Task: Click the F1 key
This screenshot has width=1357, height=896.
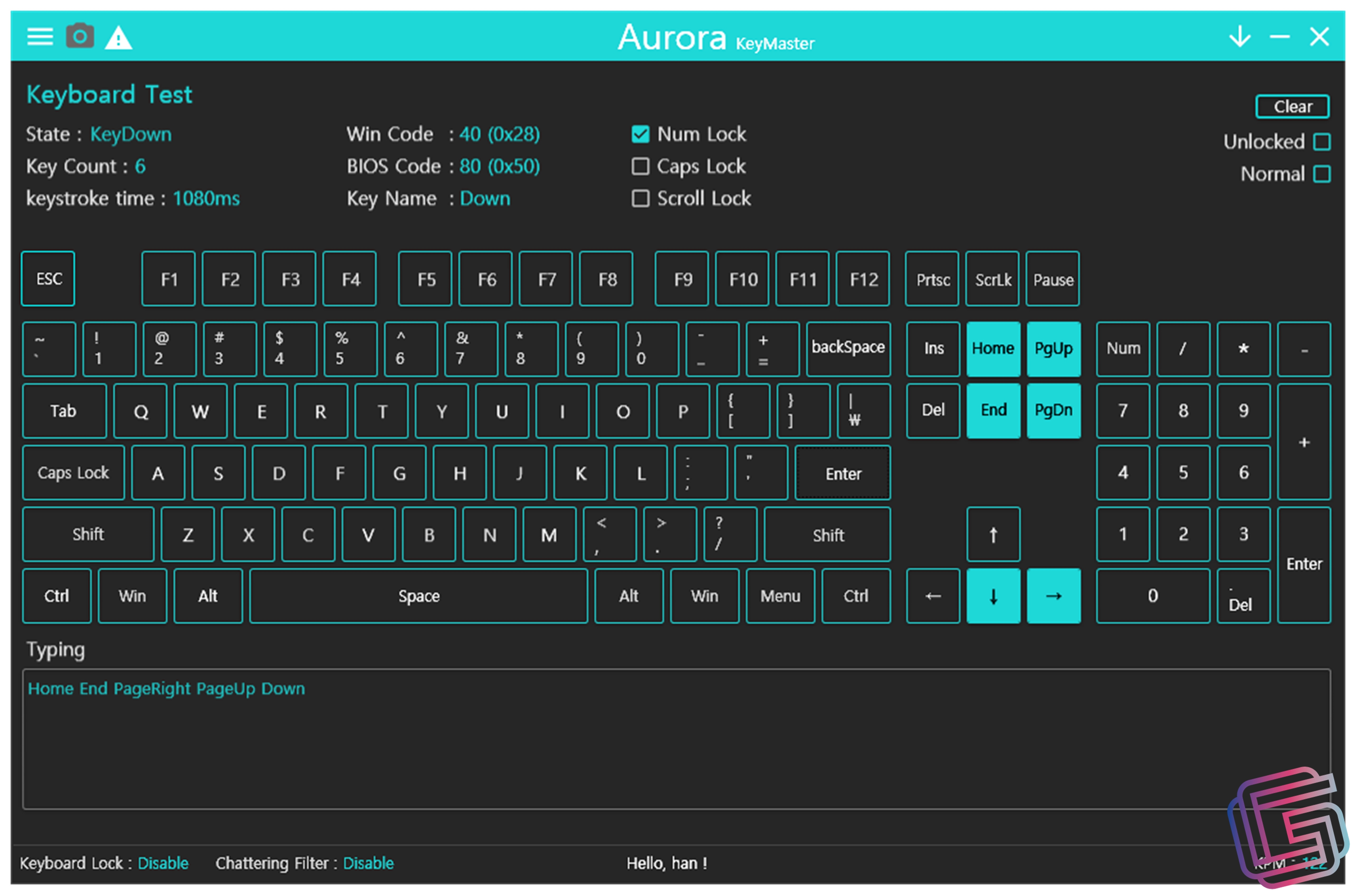Action: (169, 279)
